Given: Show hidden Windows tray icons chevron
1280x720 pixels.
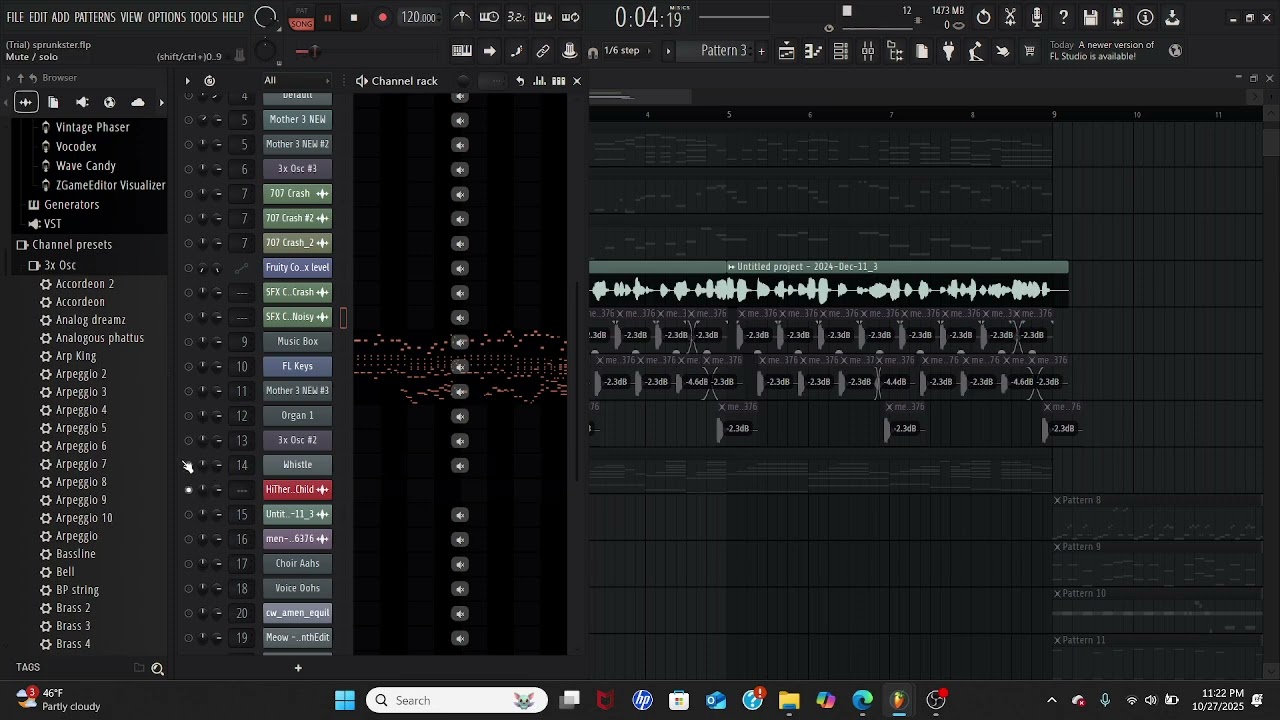Looking at the screenshot, I should 1051,701.
